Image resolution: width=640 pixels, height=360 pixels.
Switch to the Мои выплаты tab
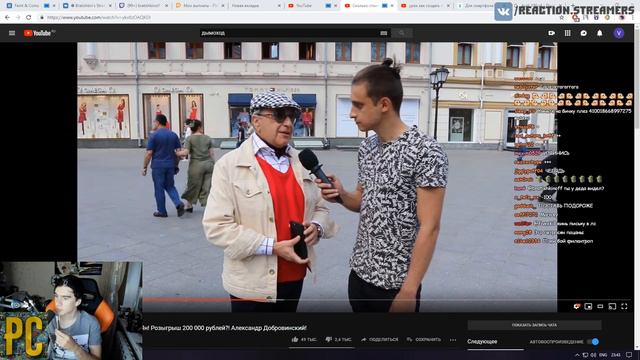[200, 6]
